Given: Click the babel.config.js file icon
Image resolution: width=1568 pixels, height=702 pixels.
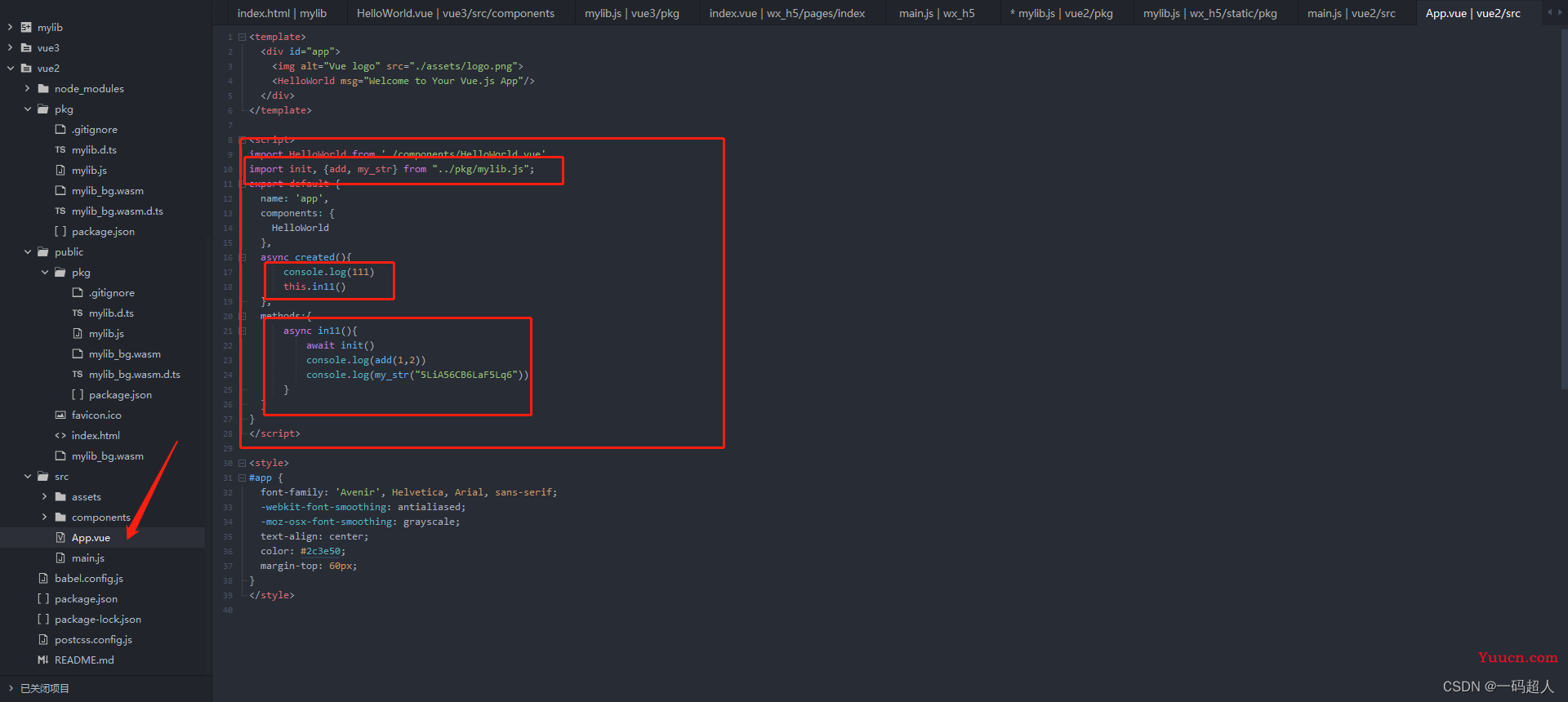Looking at the screenshot, I should 43,578.
